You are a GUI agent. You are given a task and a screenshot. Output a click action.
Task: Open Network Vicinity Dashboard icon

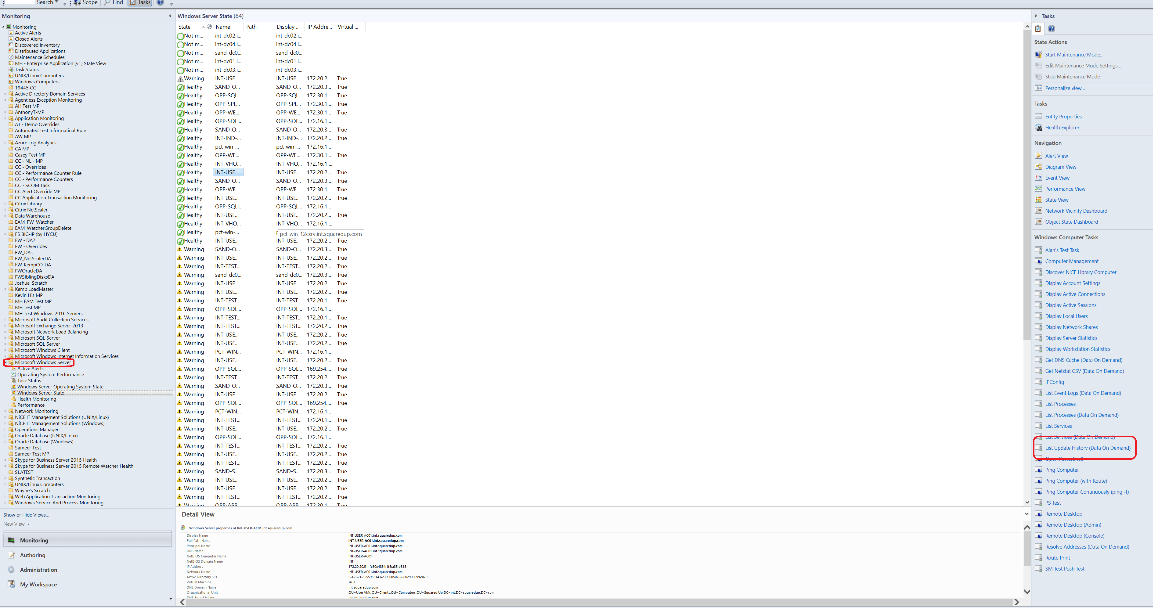coord(1039,211)
